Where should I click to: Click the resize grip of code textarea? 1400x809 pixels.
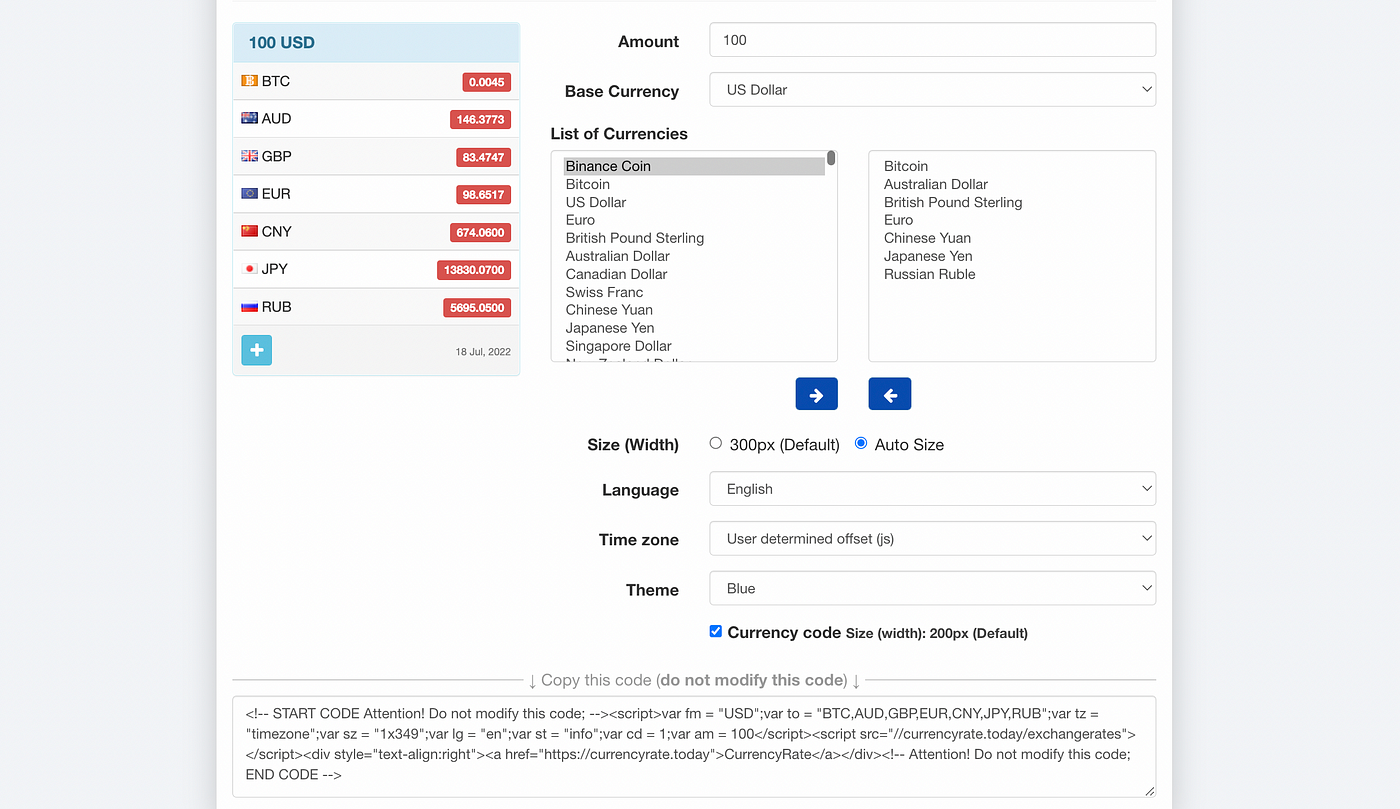click(1149, 790)
